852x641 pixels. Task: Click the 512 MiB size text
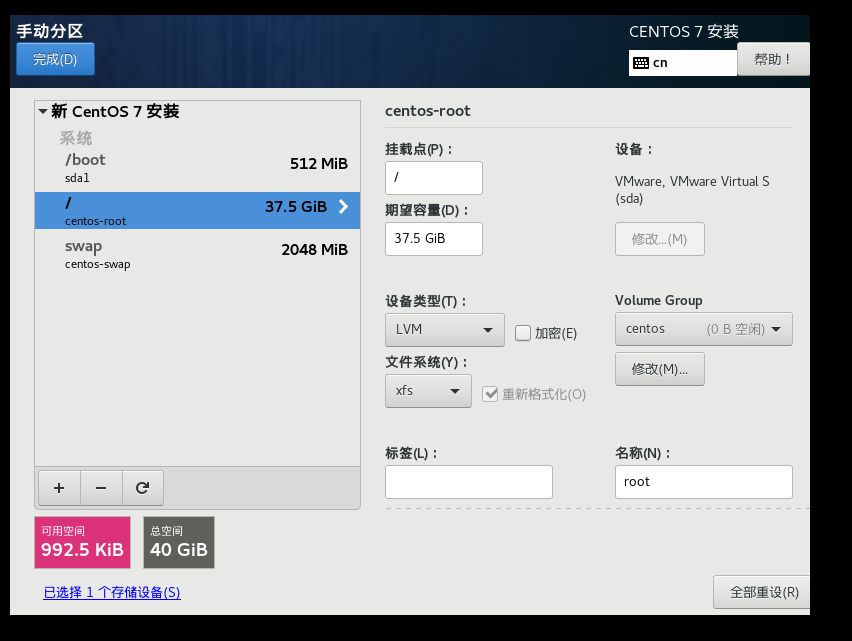point(318,164)
